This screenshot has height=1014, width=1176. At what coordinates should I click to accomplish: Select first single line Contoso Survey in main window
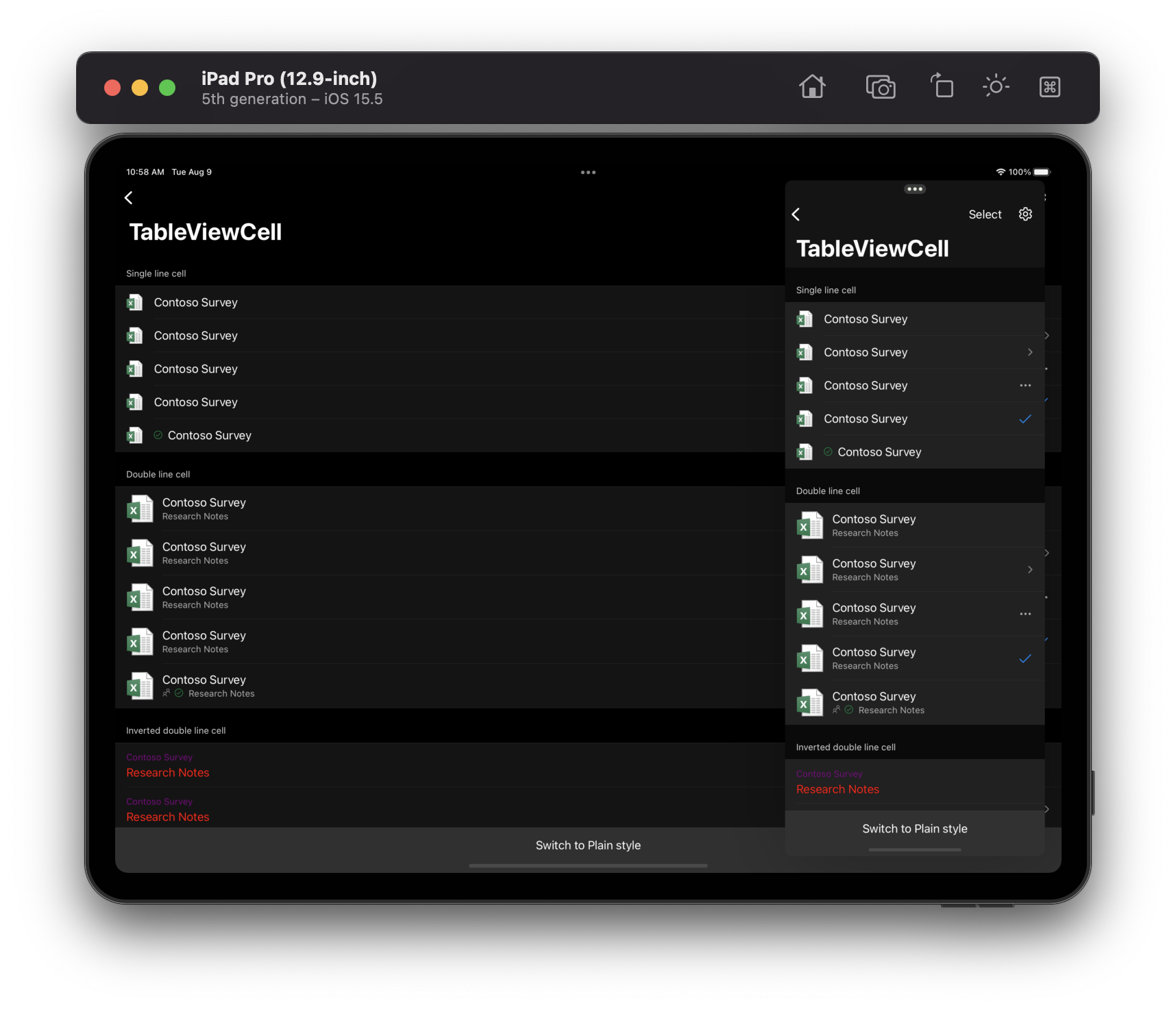tap(450, 302)
